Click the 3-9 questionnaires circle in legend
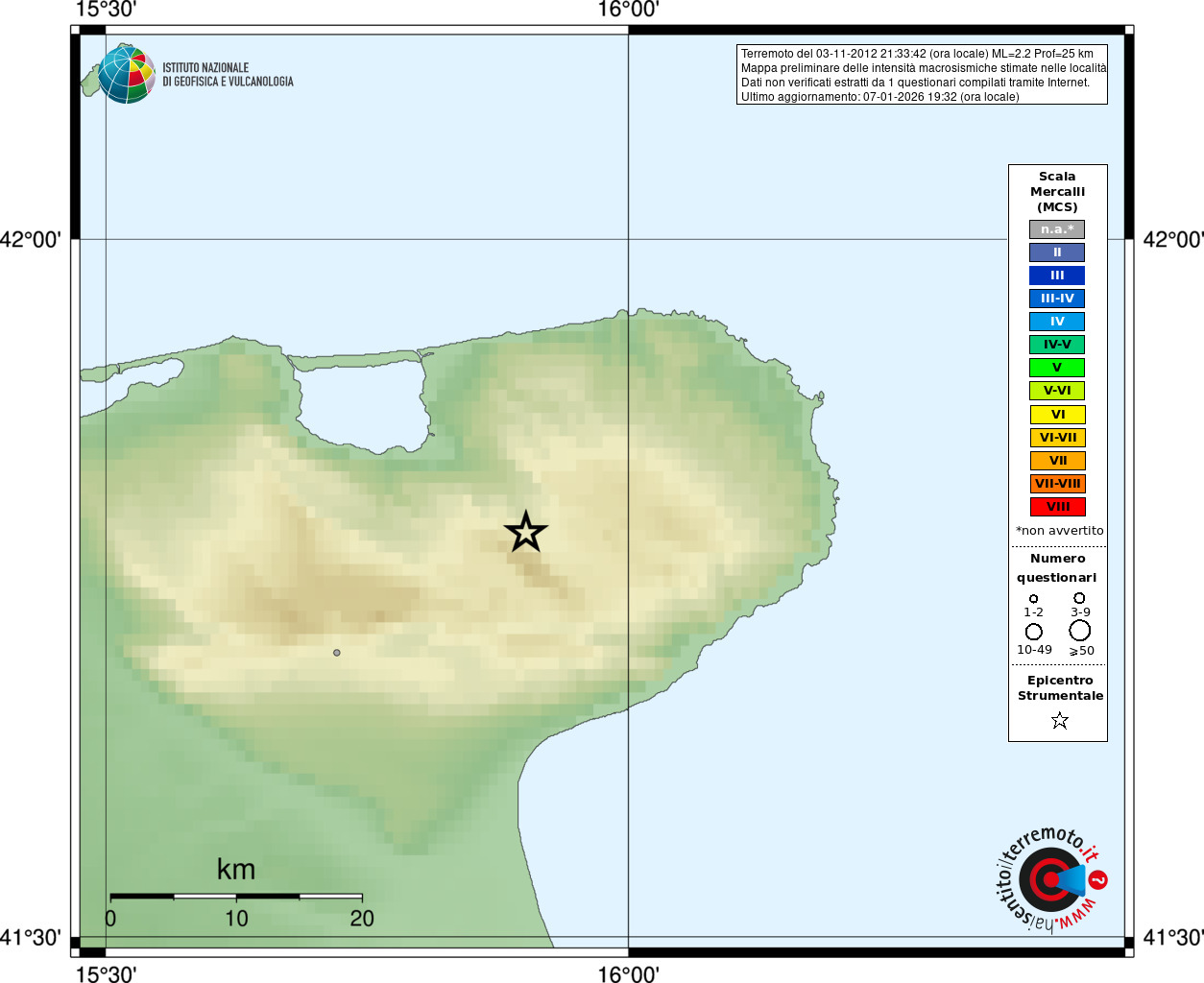This screenshot has height=983, width=1204. pos(1080,598)
